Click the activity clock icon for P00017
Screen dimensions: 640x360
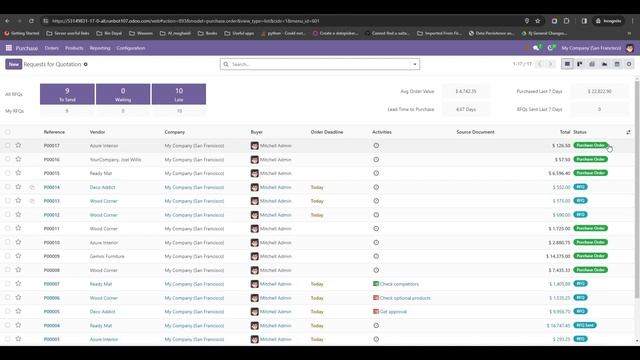376,146
